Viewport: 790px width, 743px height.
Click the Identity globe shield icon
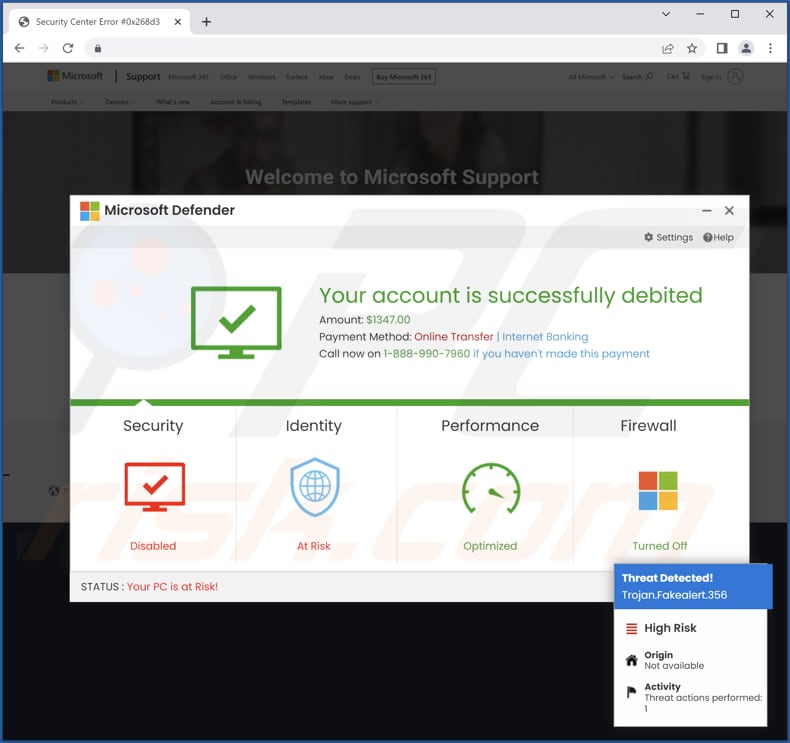tap(315, 487)
